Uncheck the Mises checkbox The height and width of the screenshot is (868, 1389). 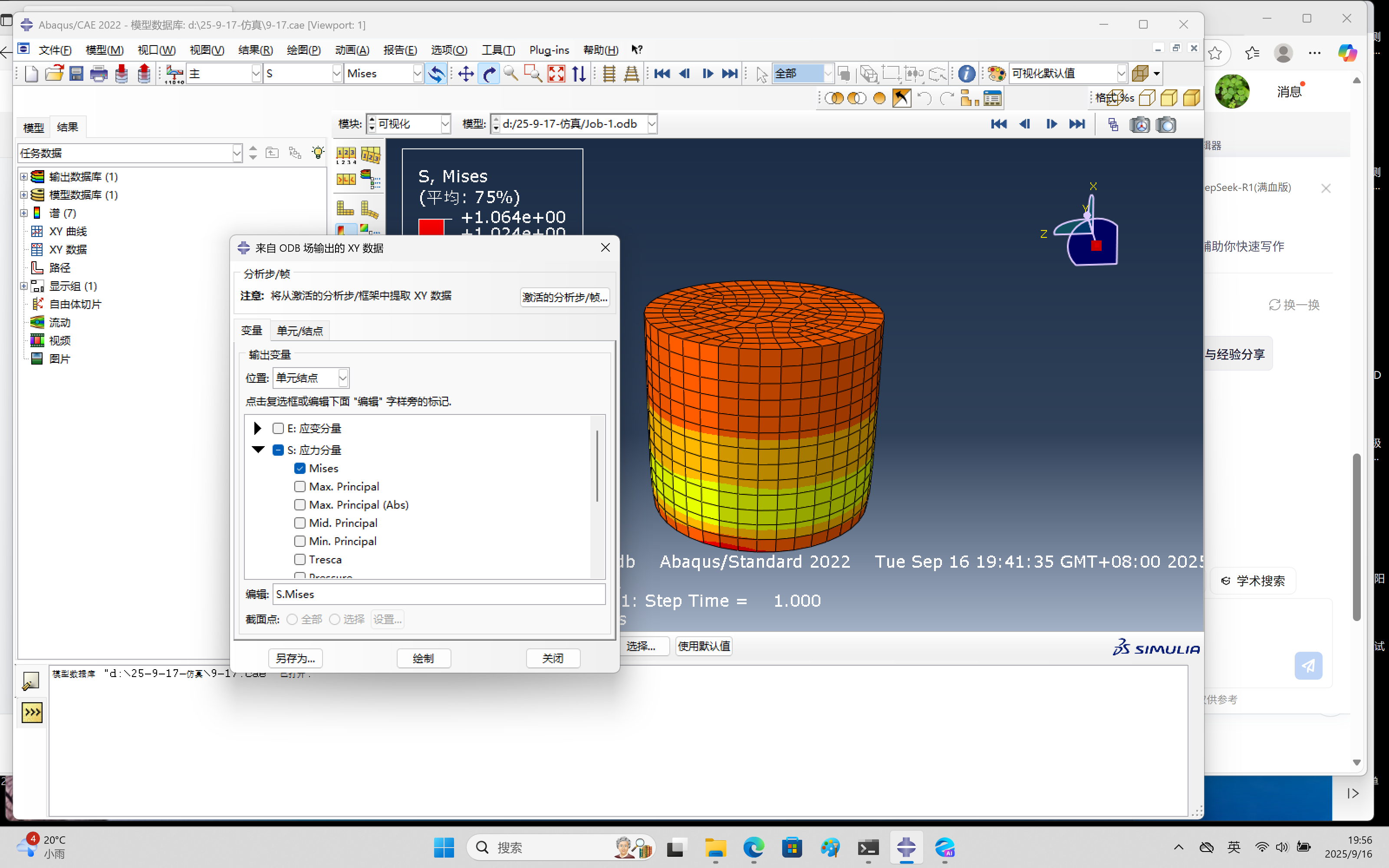300,468
